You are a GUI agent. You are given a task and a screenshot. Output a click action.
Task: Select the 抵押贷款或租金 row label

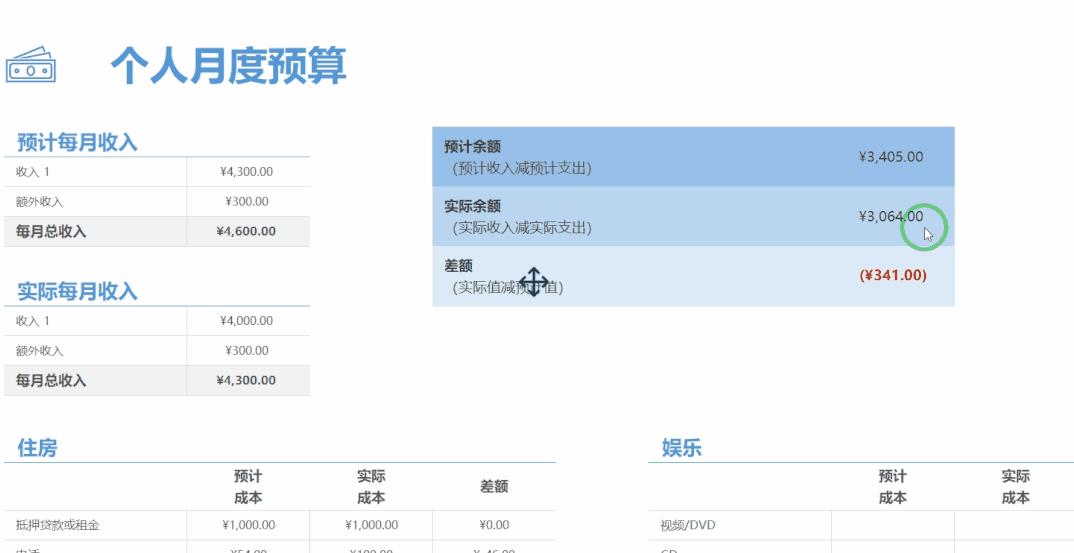[x=58, y=525]
